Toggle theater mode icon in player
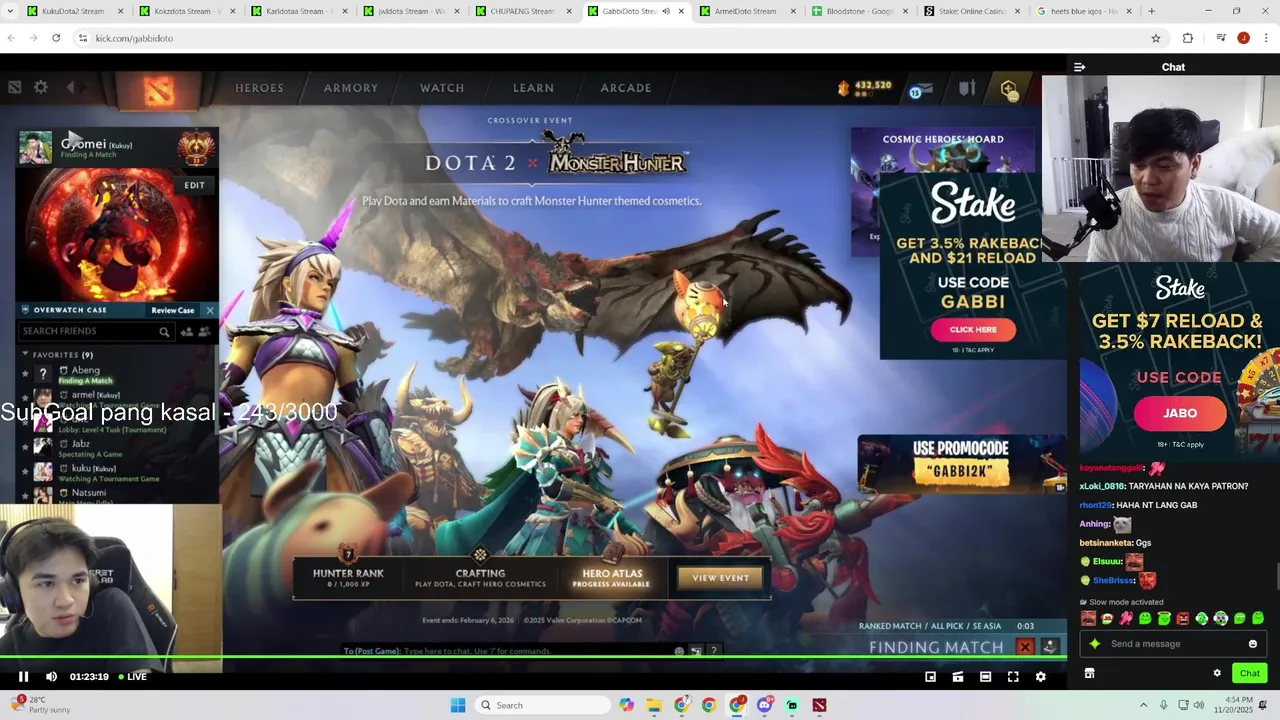 pyautogui.click(x=985, y=677)
